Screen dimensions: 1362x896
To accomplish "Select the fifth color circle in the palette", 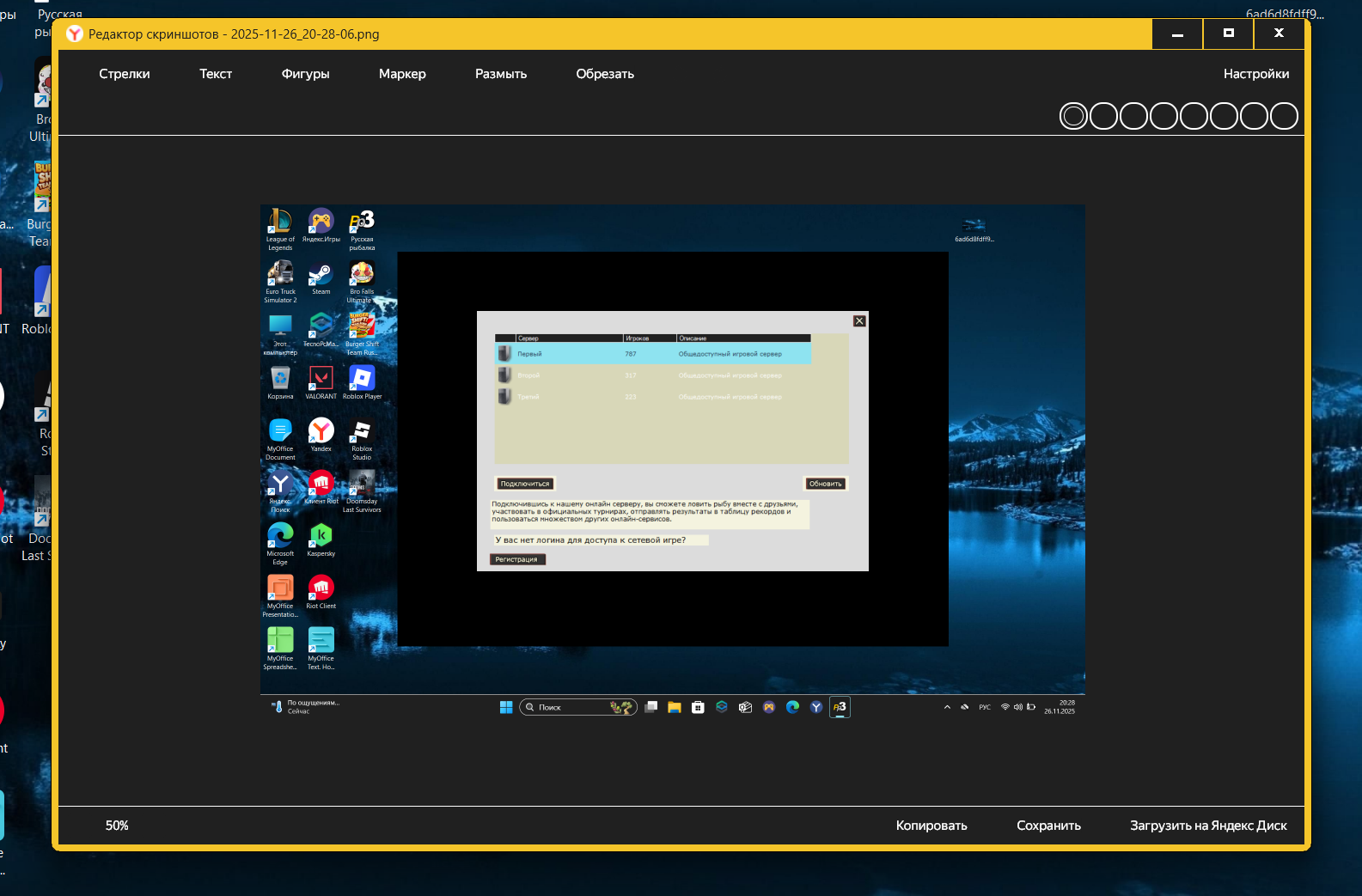I will [1194, 116].
